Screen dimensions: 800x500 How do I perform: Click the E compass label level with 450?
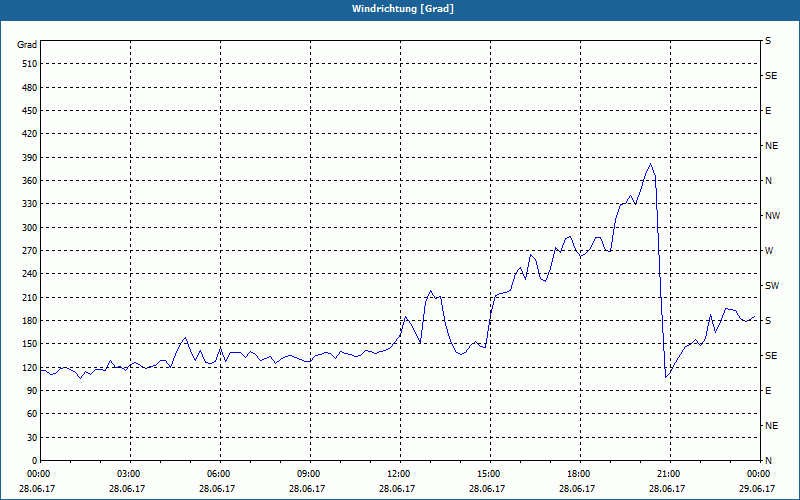coord(768,111)
